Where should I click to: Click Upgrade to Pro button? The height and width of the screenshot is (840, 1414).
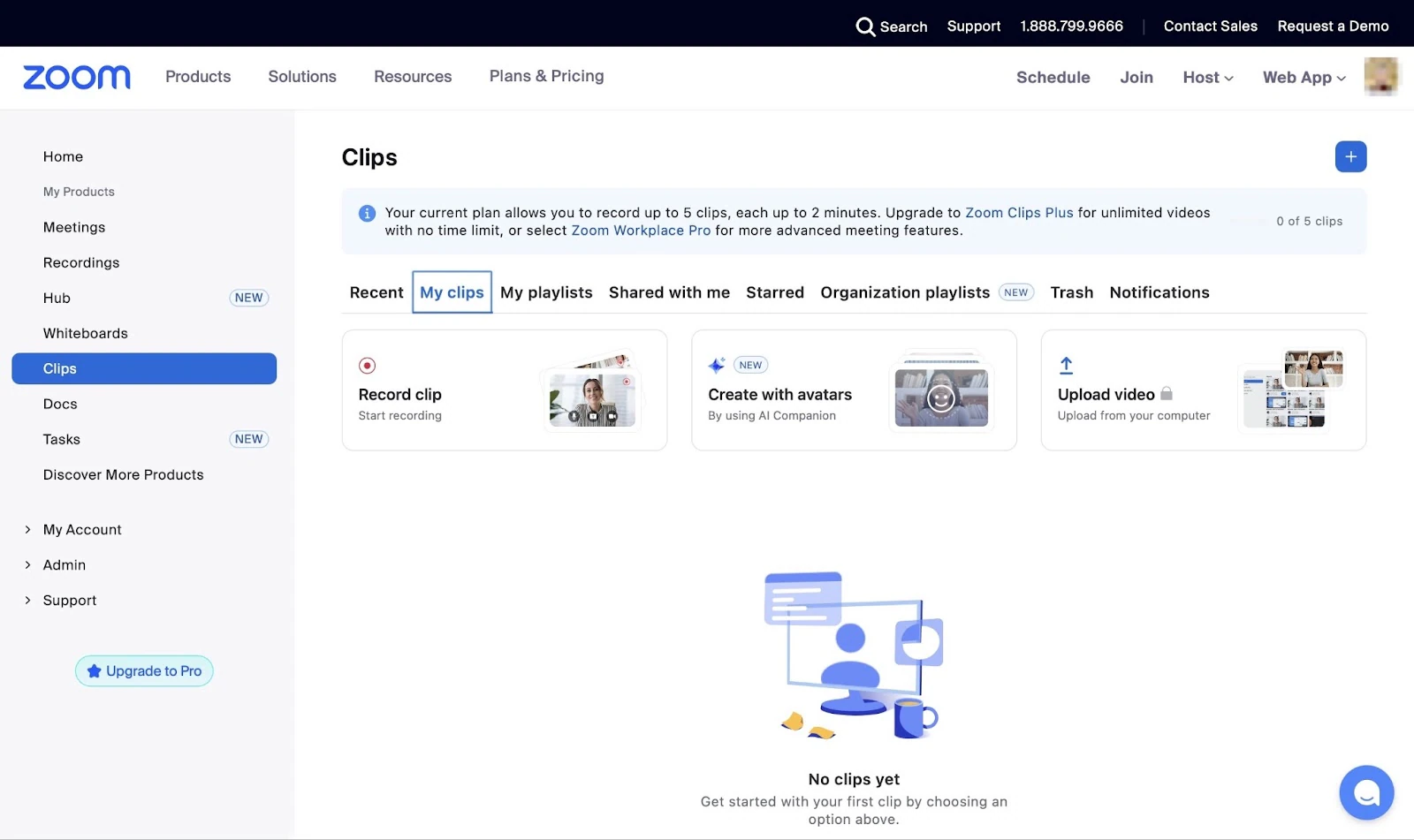(144, 671)
